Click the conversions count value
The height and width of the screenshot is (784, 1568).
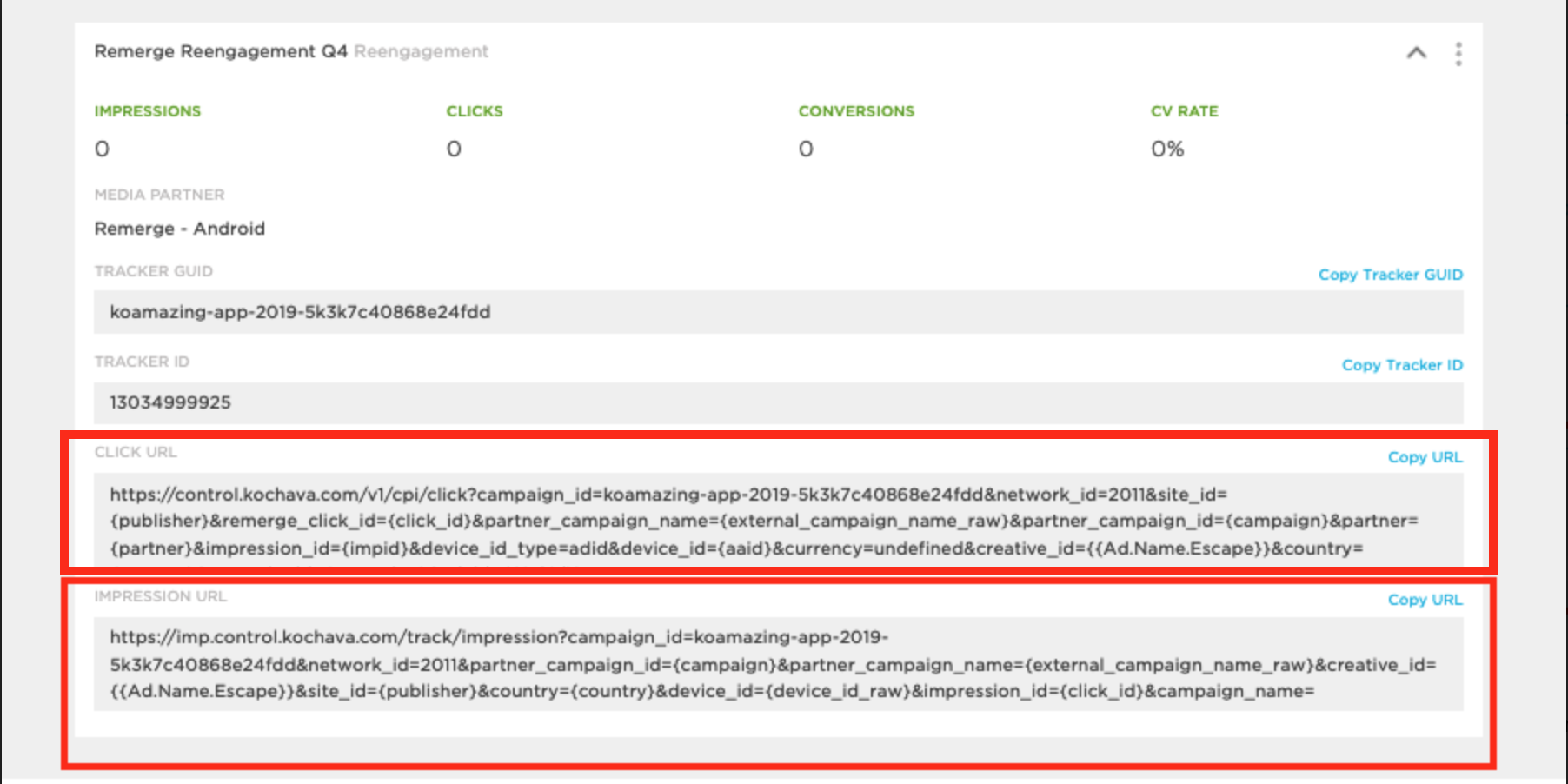point(806,149)
